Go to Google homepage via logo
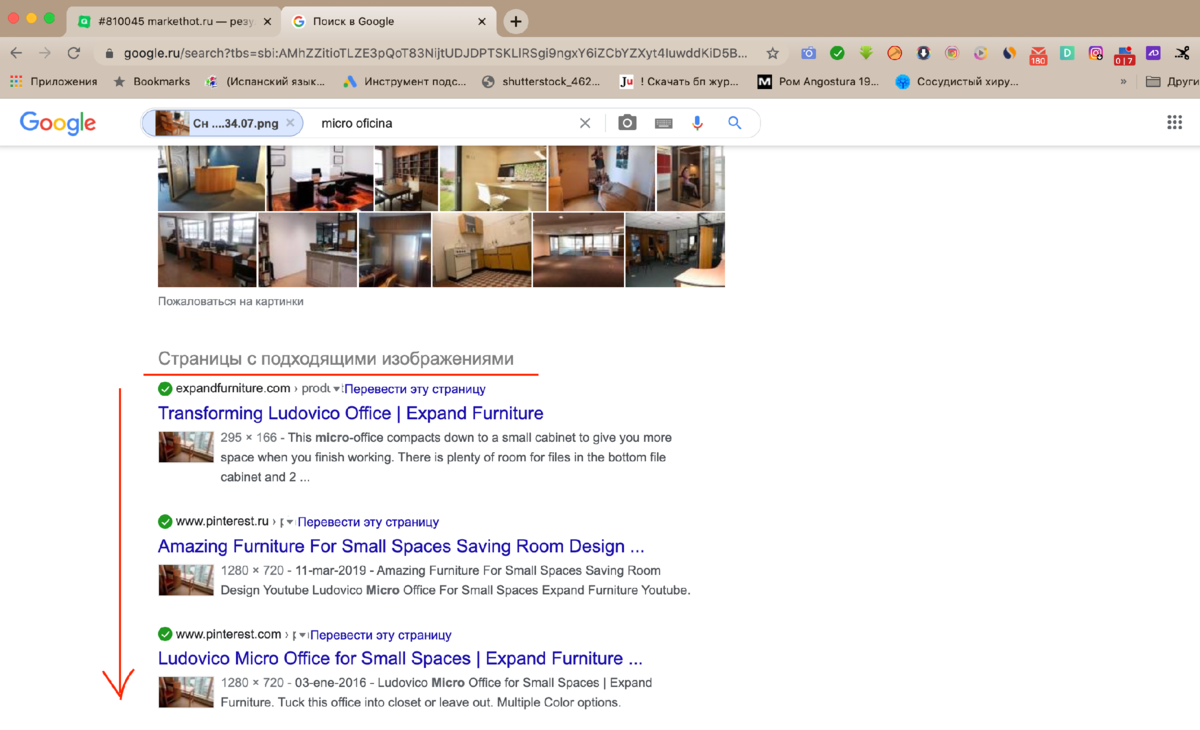1200x730 pixels. (58, 123)
